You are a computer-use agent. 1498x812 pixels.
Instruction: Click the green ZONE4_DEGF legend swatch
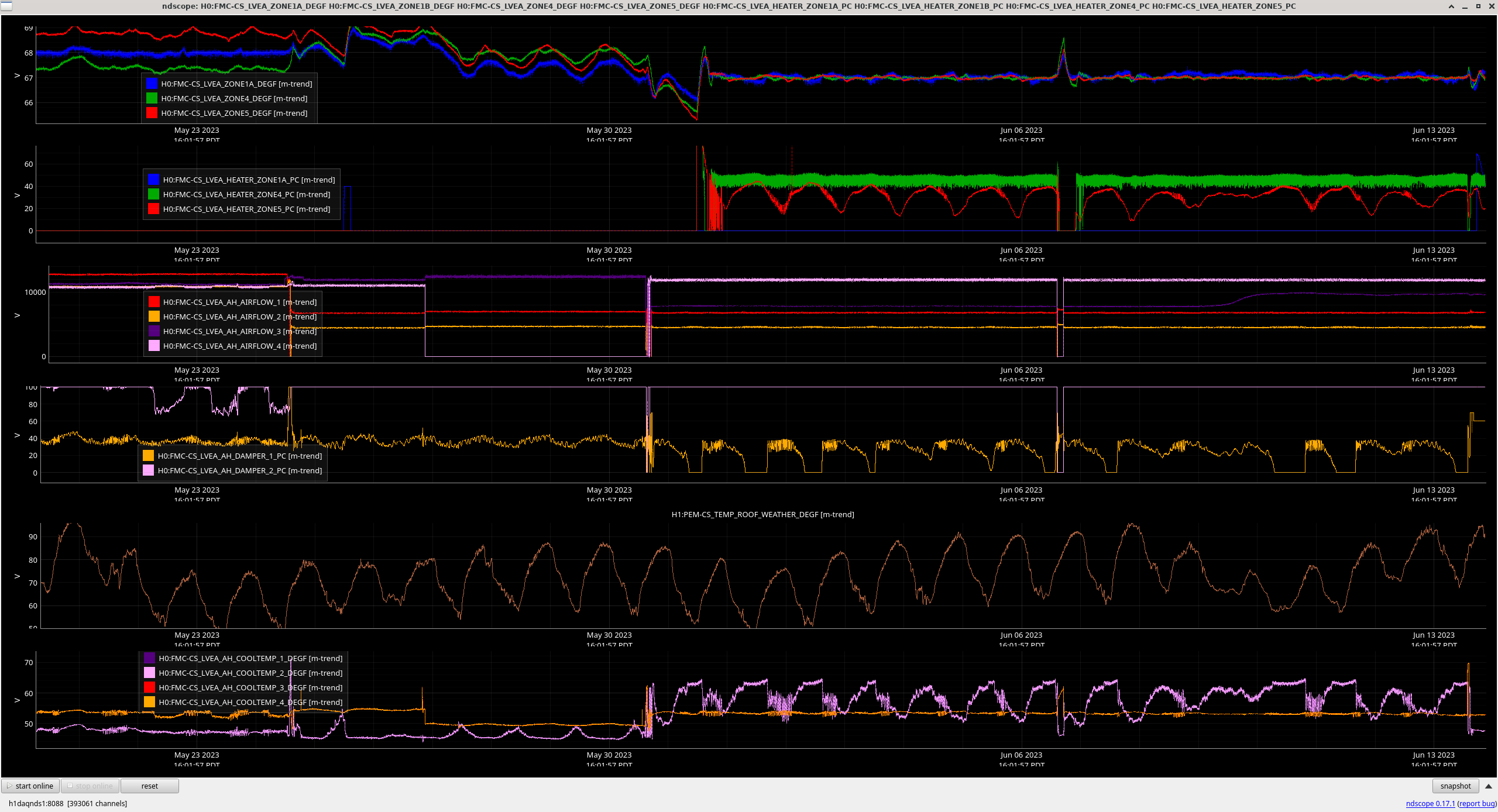click(x=152, y=98)
